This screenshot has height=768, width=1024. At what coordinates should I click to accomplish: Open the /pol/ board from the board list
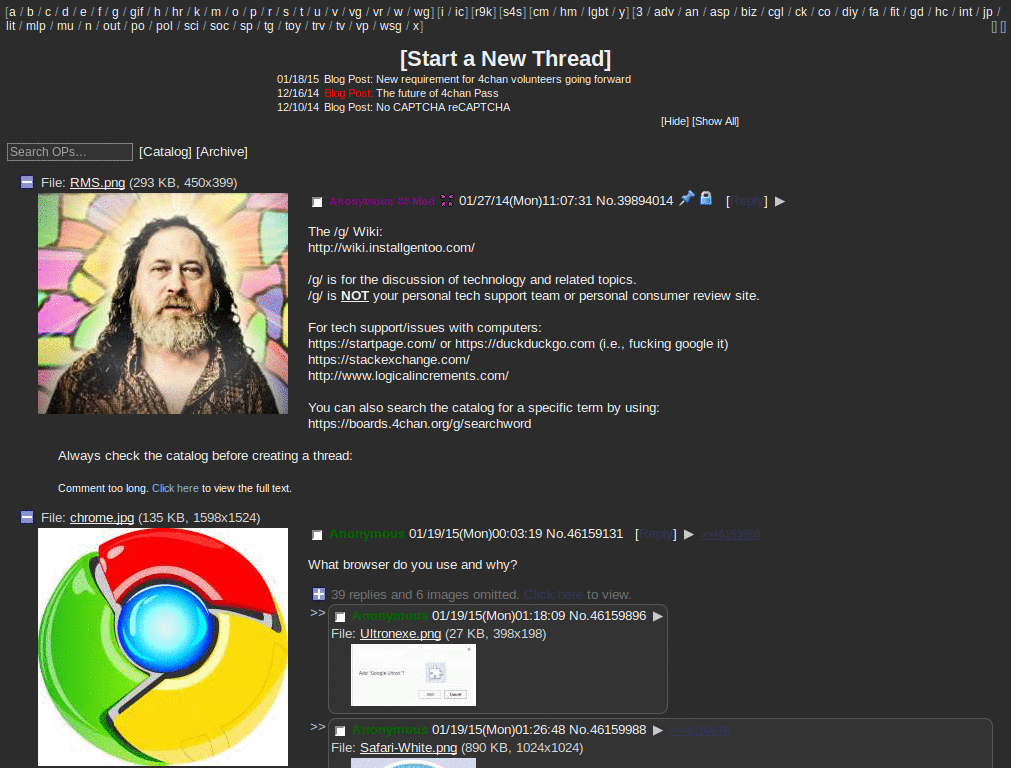(x=167, y=25)
